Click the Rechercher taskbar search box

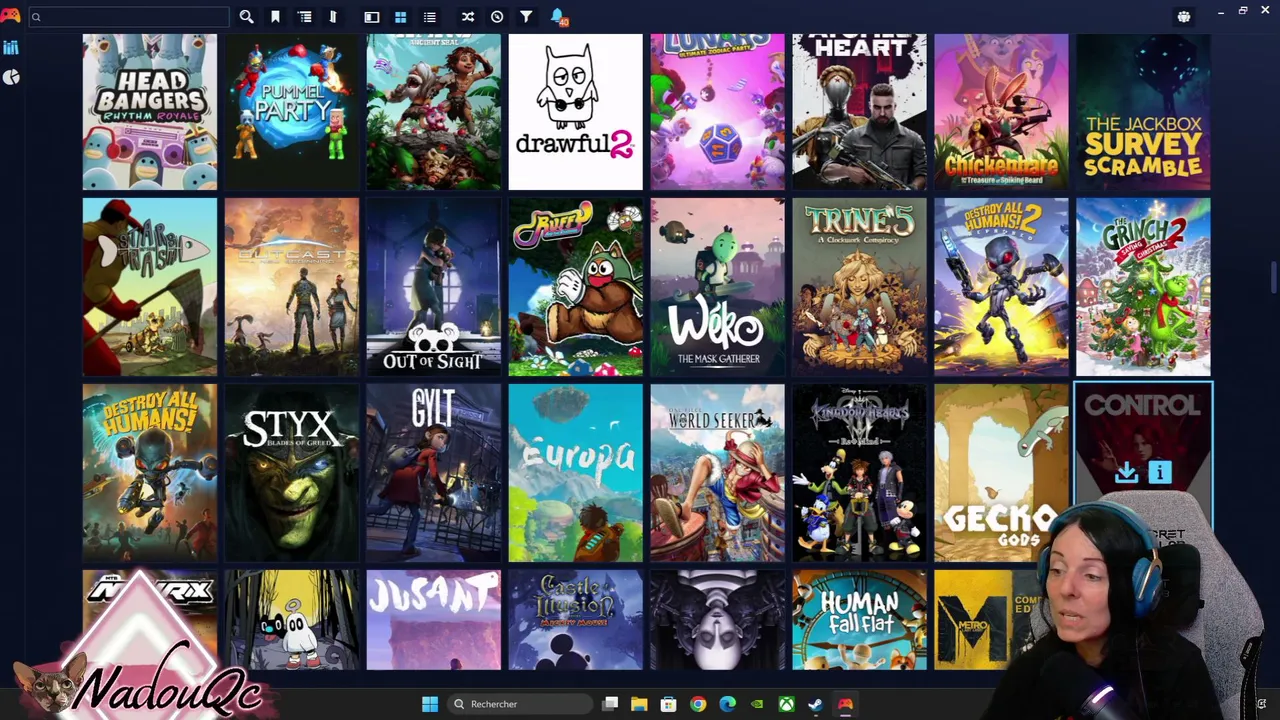click(x=518, y=704)
